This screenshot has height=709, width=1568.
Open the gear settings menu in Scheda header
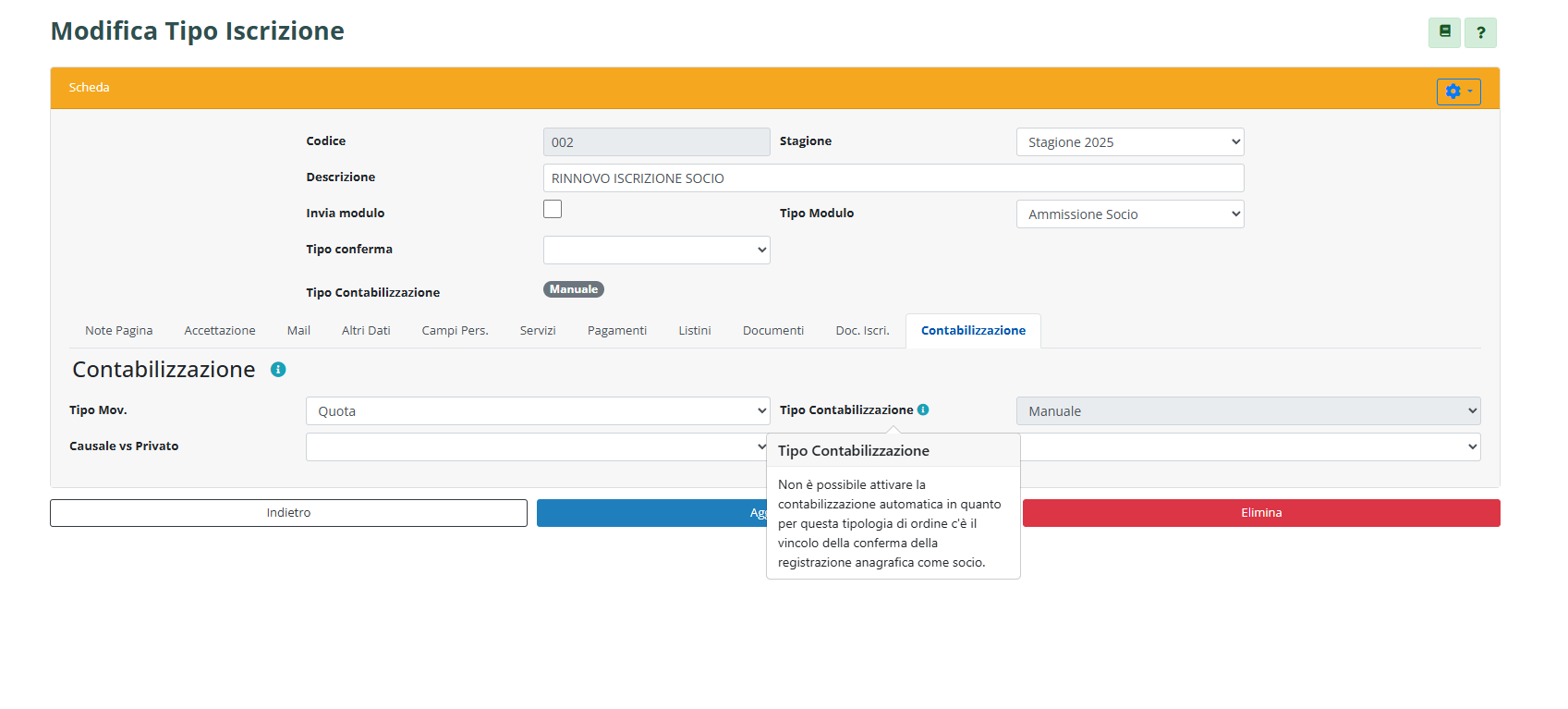coord(1458,92)
